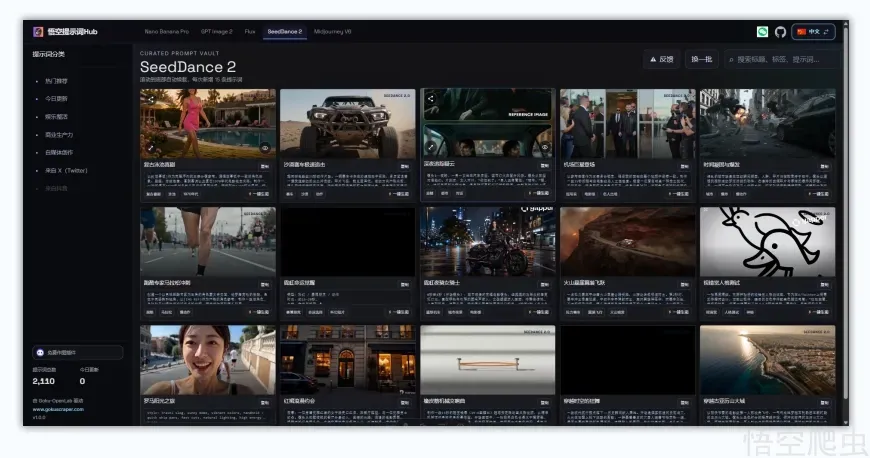Click the Hub logo icon in header
Image resolution: width=870 pixels, height=458 pixels.
tap(38, 32)
